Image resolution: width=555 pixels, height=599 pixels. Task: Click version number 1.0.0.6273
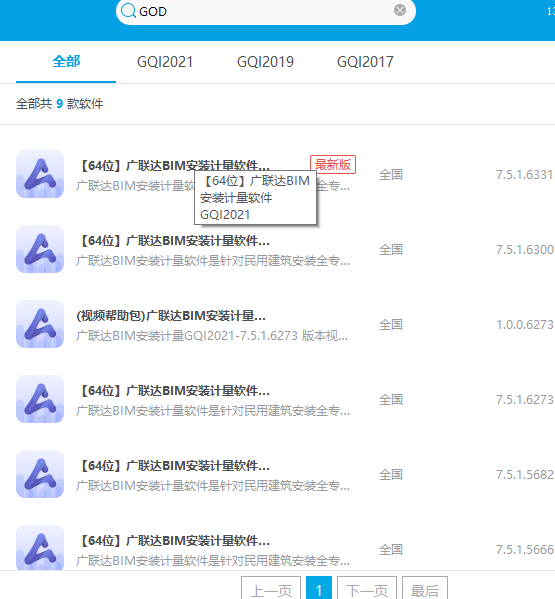[x=524, y=325]
